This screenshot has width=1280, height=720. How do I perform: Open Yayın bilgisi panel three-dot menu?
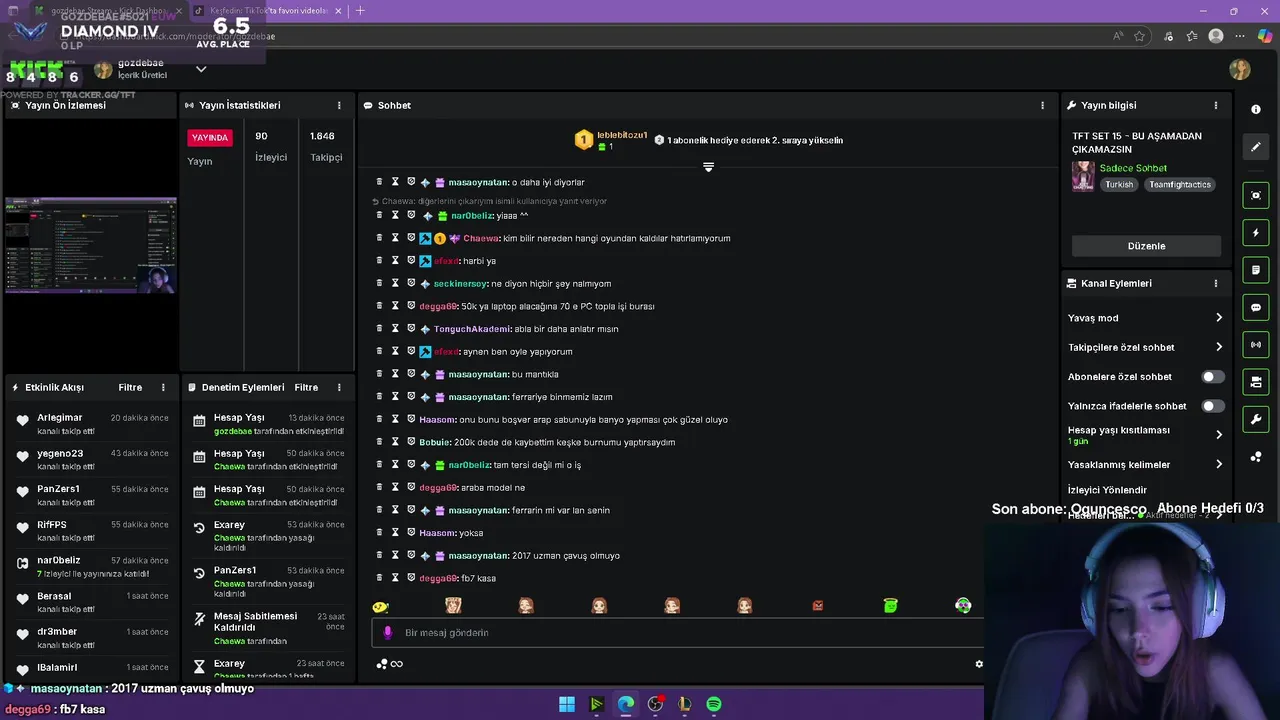click(1216, 105)
